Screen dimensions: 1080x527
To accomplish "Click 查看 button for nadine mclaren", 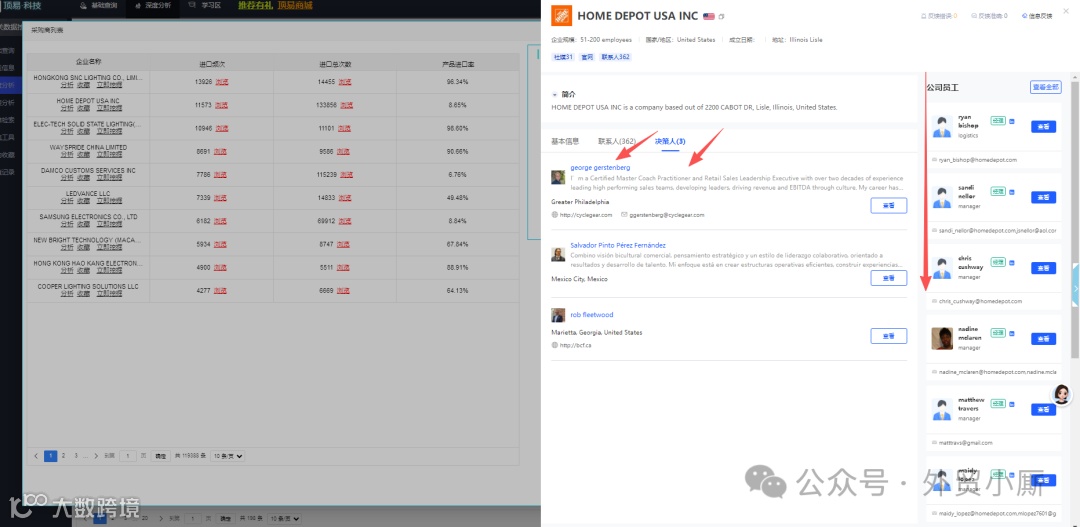I will pyautogui.click(x=1043, y=339).
